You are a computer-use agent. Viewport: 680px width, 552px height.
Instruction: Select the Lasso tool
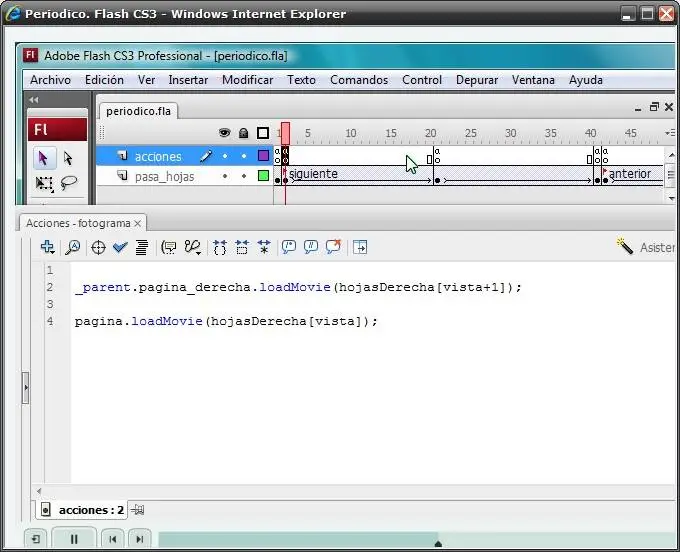point(69,183)
